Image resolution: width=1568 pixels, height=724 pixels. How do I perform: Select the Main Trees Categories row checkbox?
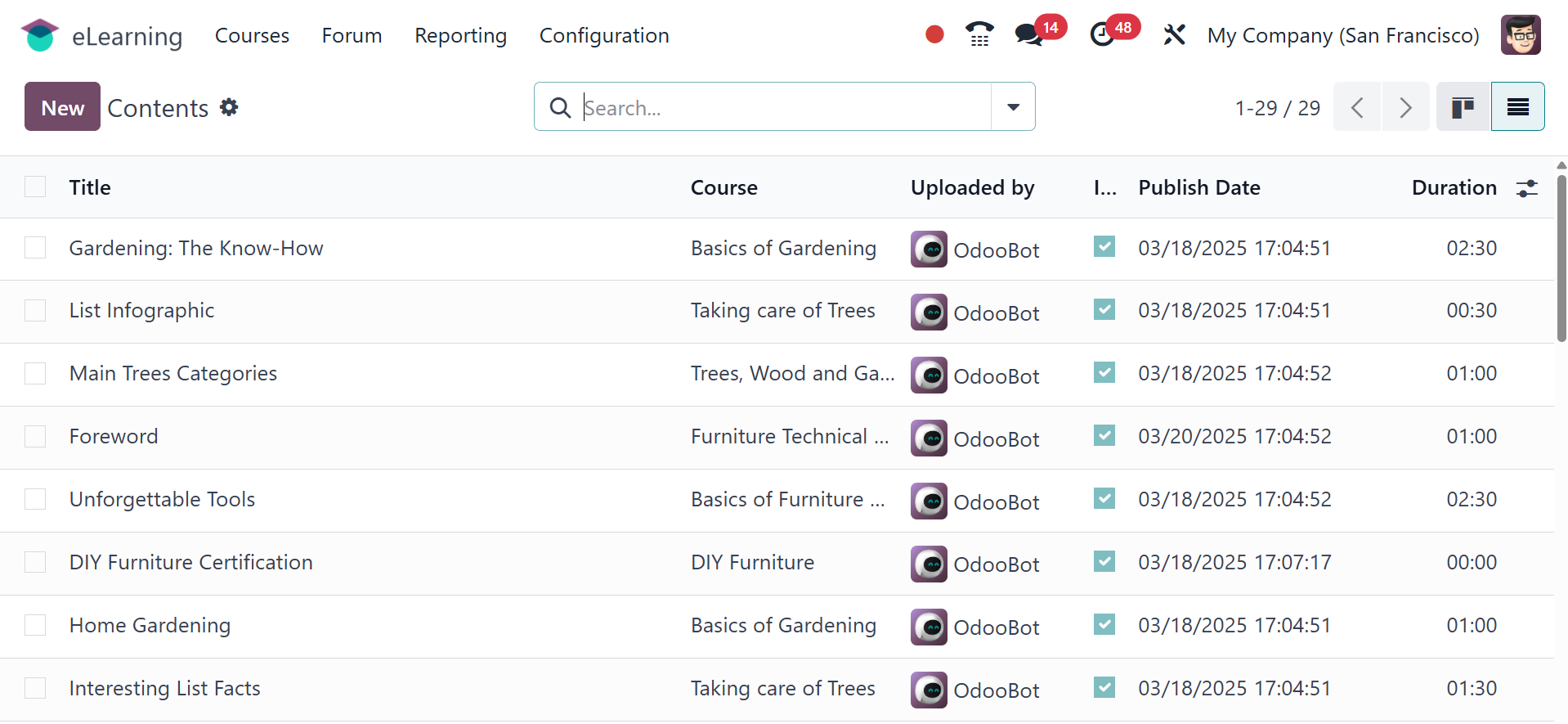click(x=35, y=374)
